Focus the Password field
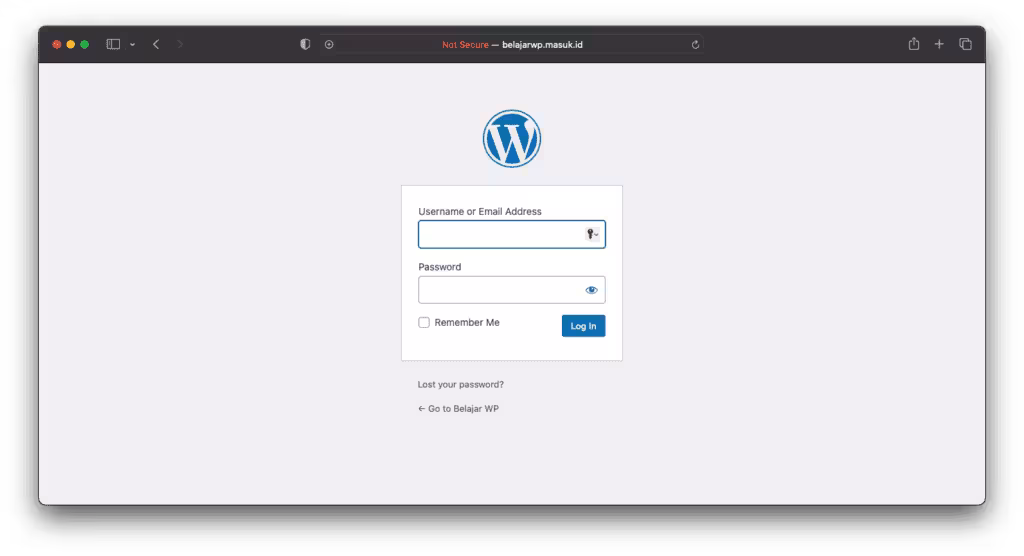Screen dimensions: 1024x556 (511, 290)
